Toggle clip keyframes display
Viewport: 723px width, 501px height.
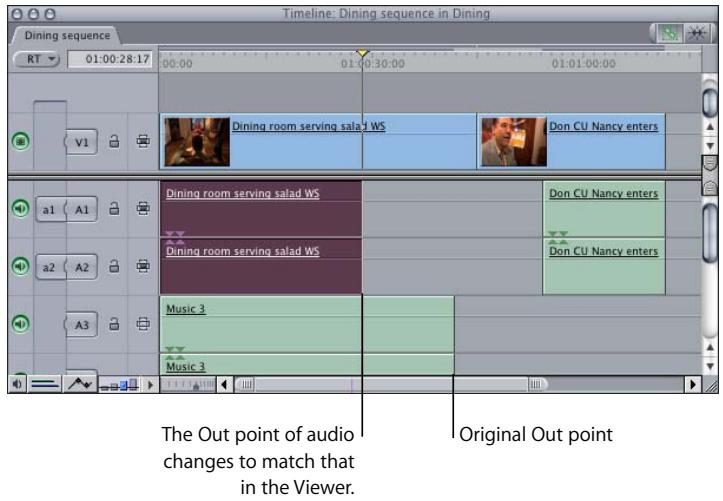pos(45,384)
